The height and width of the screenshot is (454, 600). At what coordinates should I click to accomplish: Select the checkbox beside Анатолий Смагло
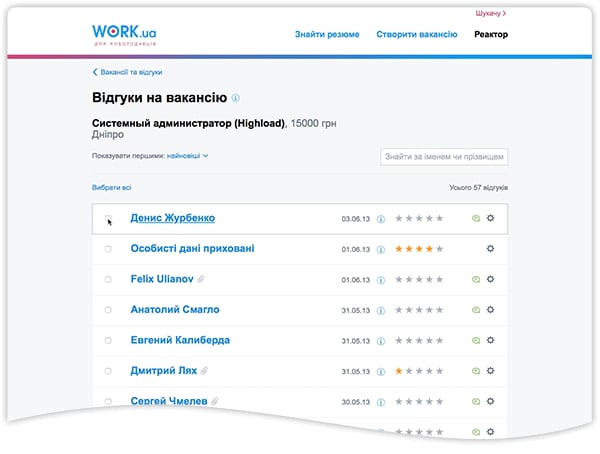click(x=108, y=310)
